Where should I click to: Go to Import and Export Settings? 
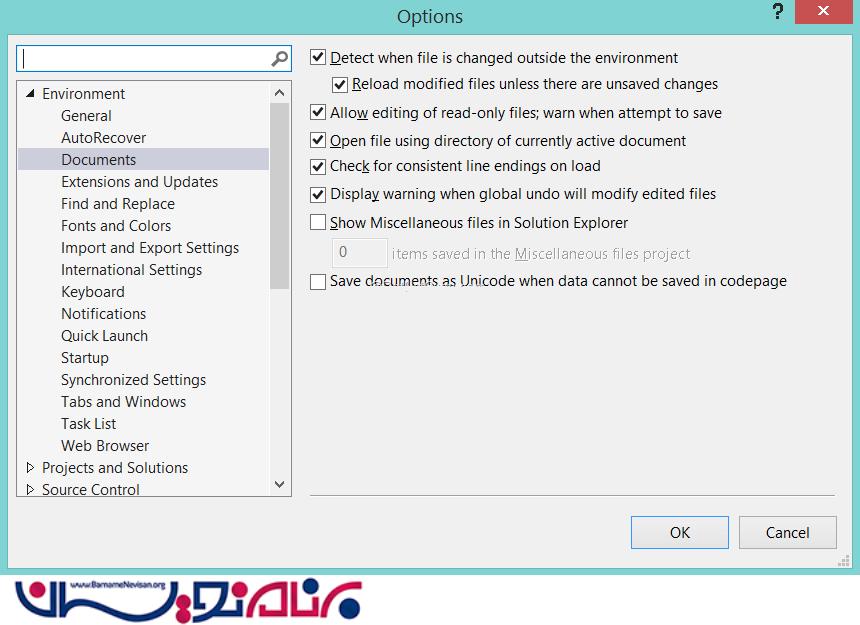point(150,248)
